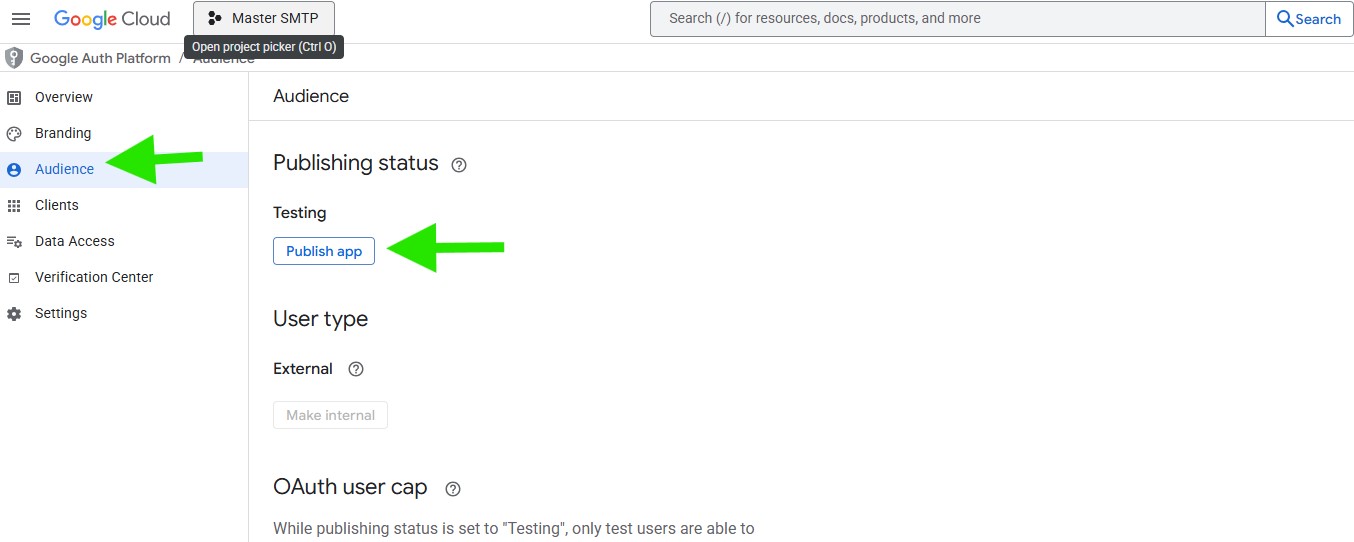Show help tooltip for OAuth user cap

point(453,489)
